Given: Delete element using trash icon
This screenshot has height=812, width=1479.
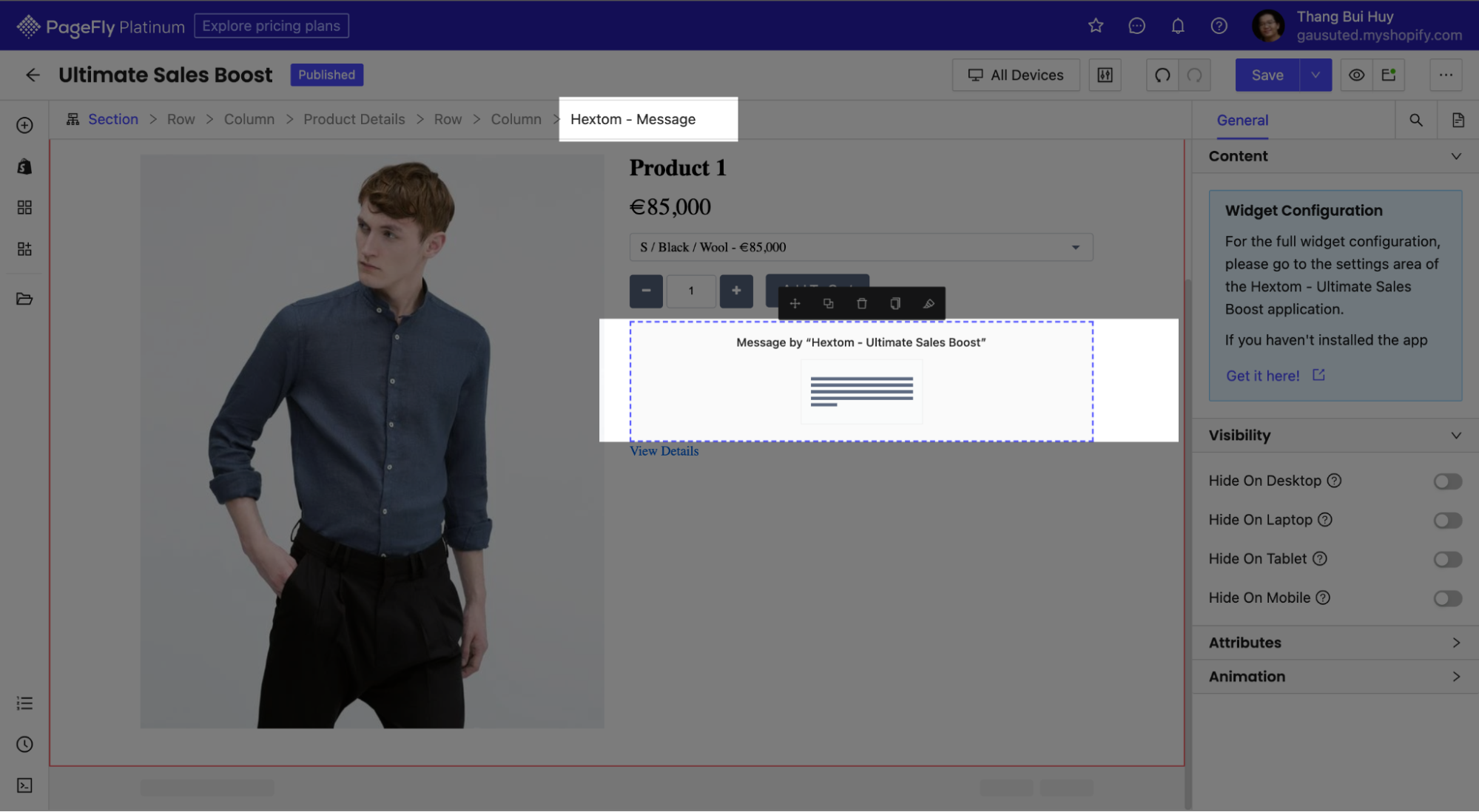Looking at the screenshot, I should [x=861, y=303].
